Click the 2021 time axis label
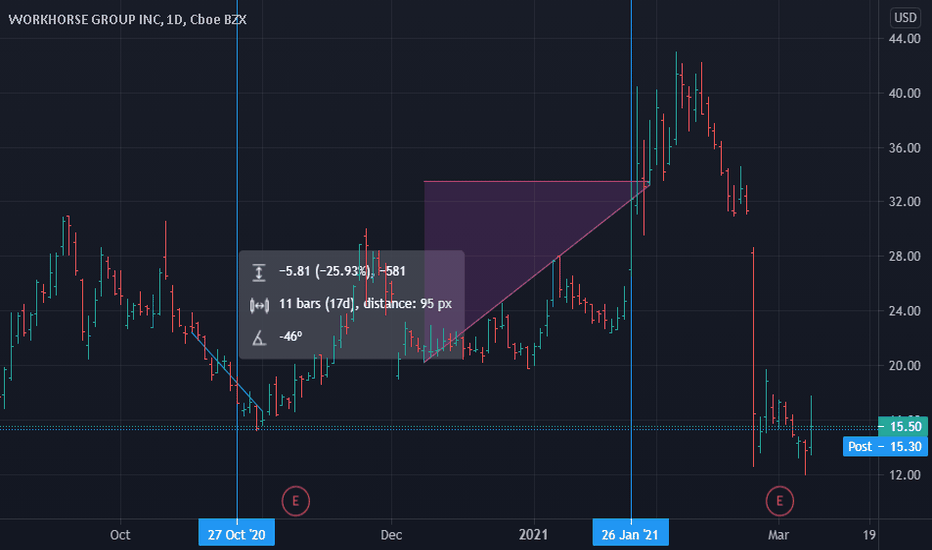The image size is (932, 550). click(x=533, y=535)
